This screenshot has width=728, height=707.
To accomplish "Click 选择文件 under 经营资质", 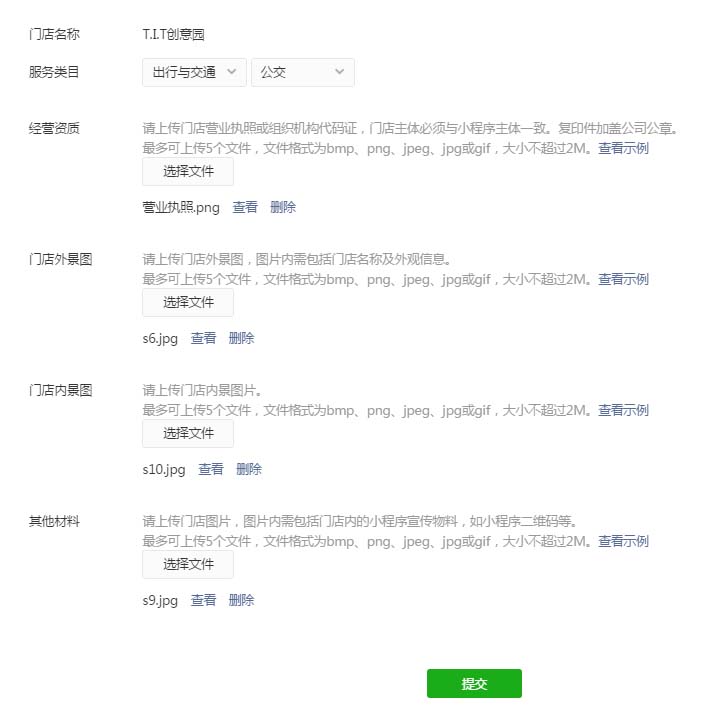I will tap(188, 172).
